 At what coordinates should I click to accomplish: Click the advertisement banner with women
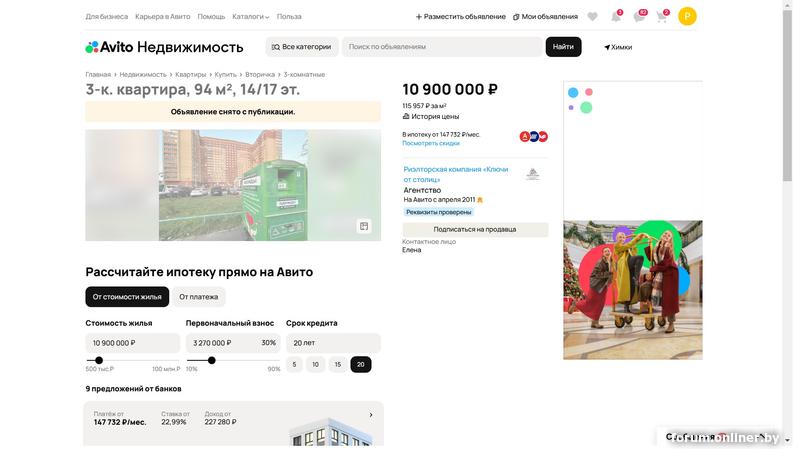633,290
